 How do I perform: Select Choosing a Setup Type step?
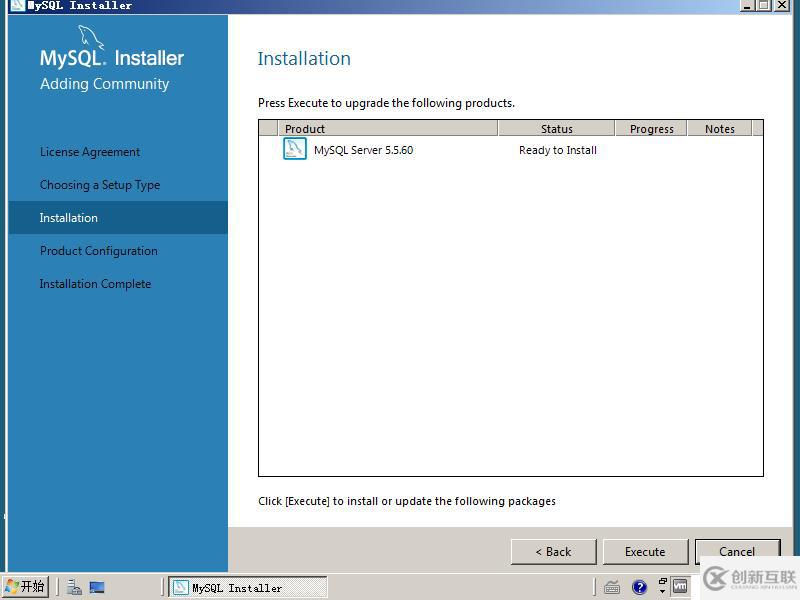100,185
